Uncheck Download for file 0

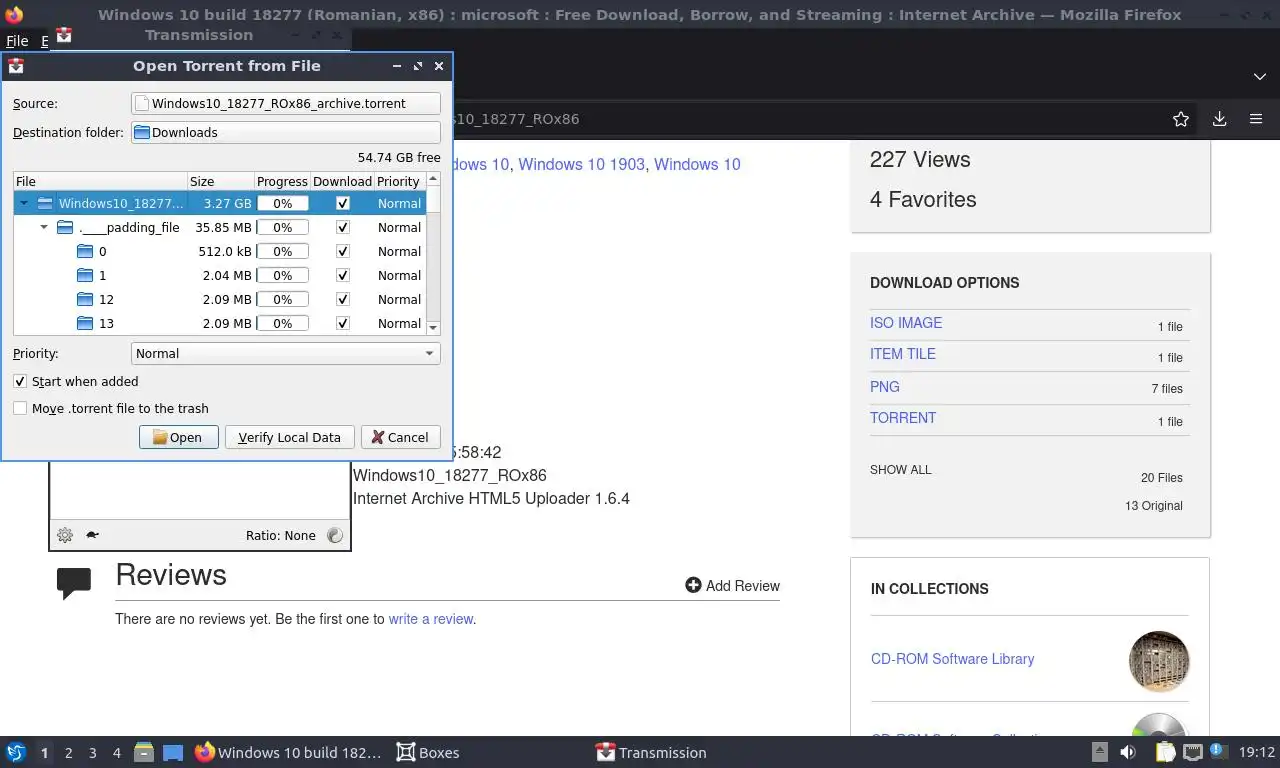tap(342, 251)
